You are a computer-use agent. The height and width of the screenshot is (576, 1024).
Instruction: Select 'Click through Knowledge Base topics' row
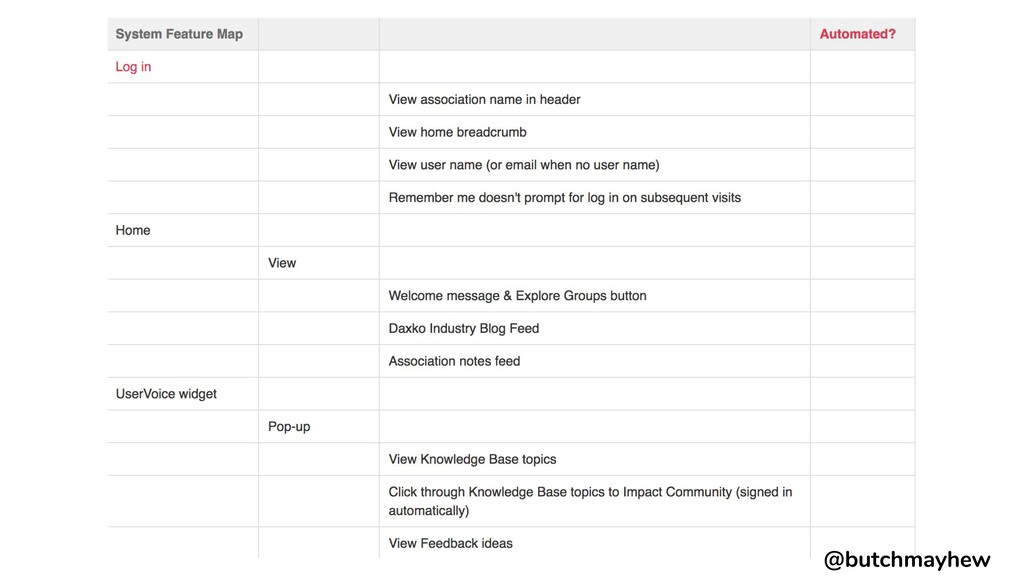511,501
